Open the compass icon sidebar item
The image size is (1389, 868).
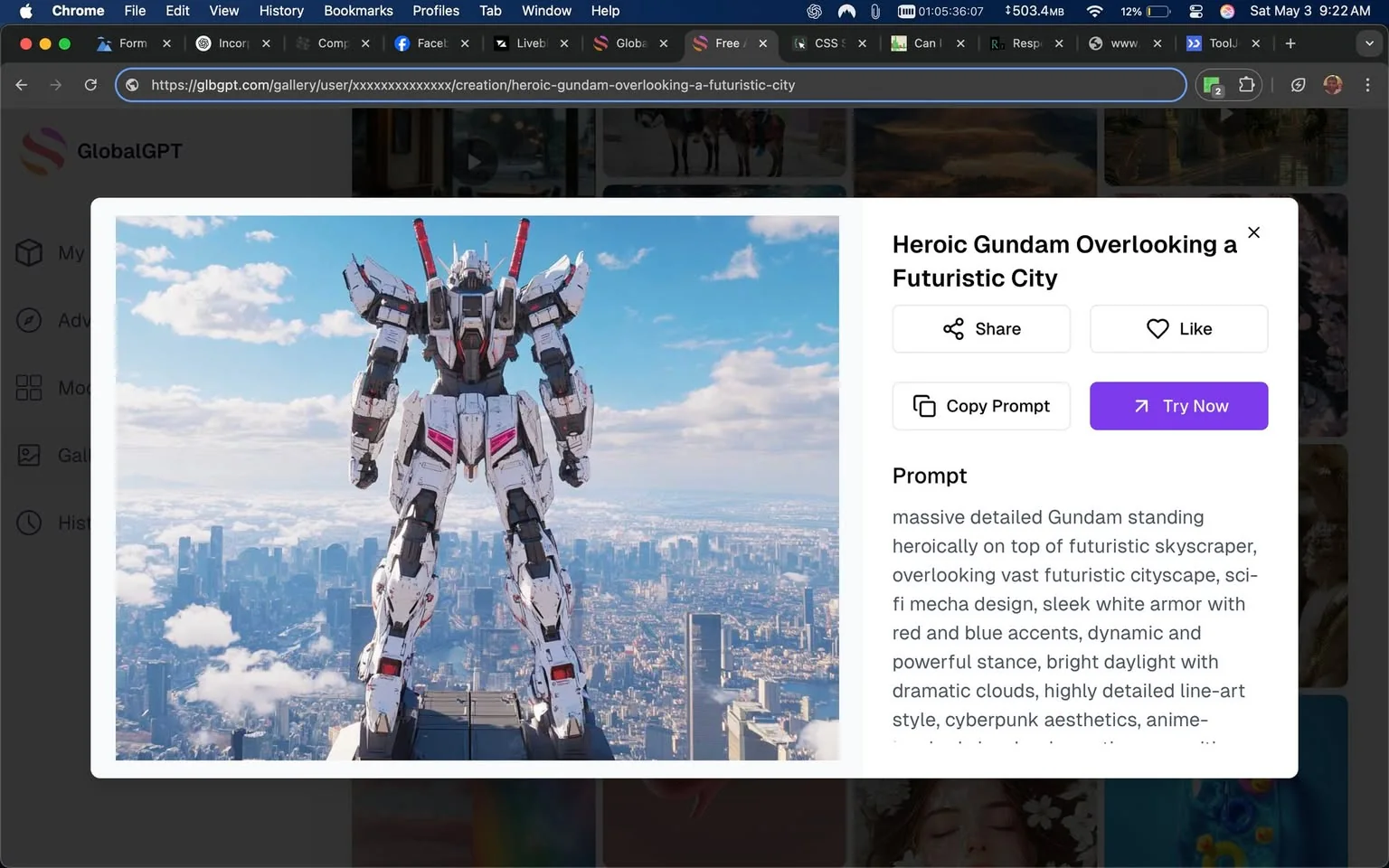[x=29, y=320]
